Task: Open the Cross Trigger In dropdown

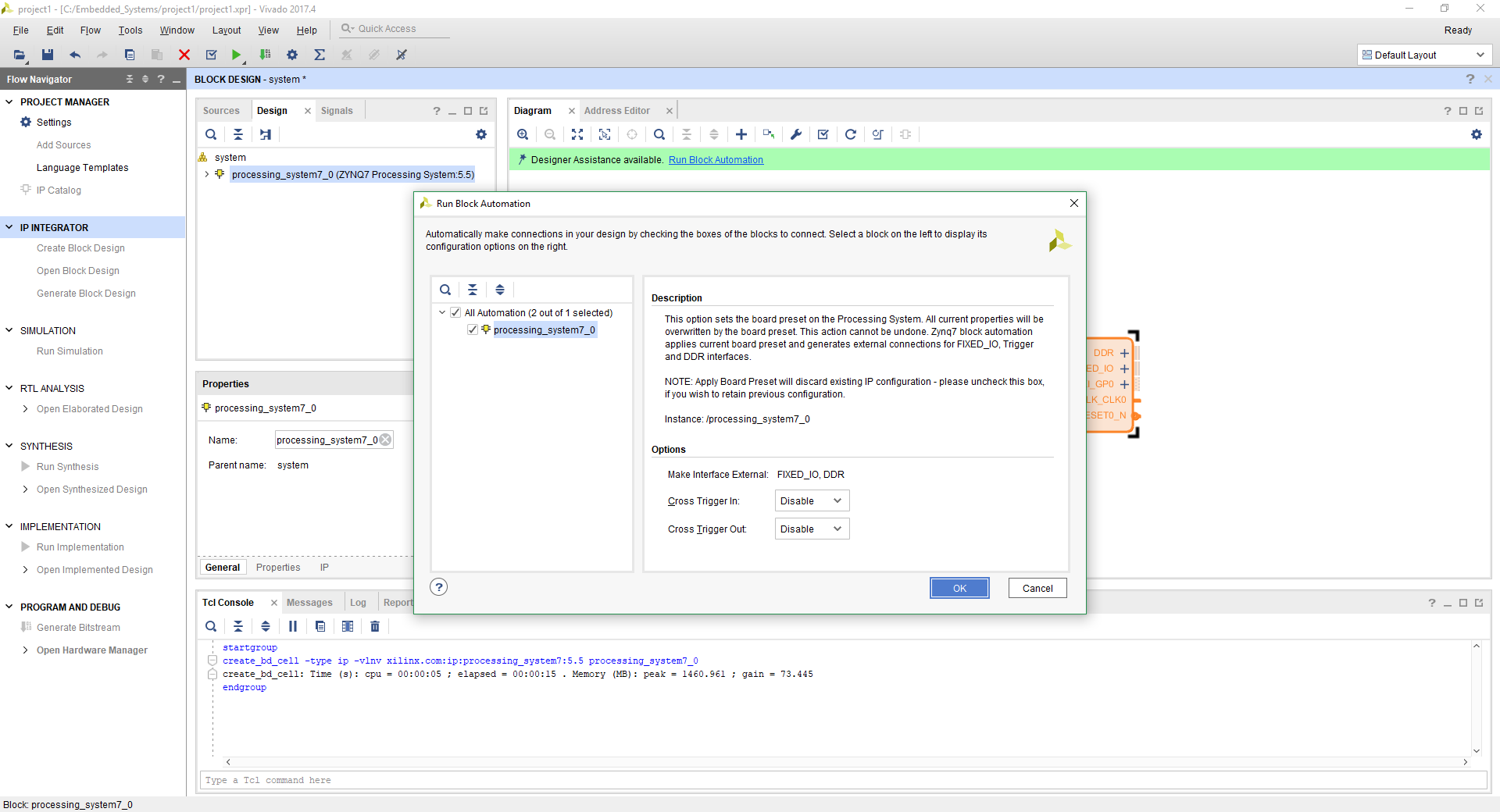Action: [x=812, y=500]
